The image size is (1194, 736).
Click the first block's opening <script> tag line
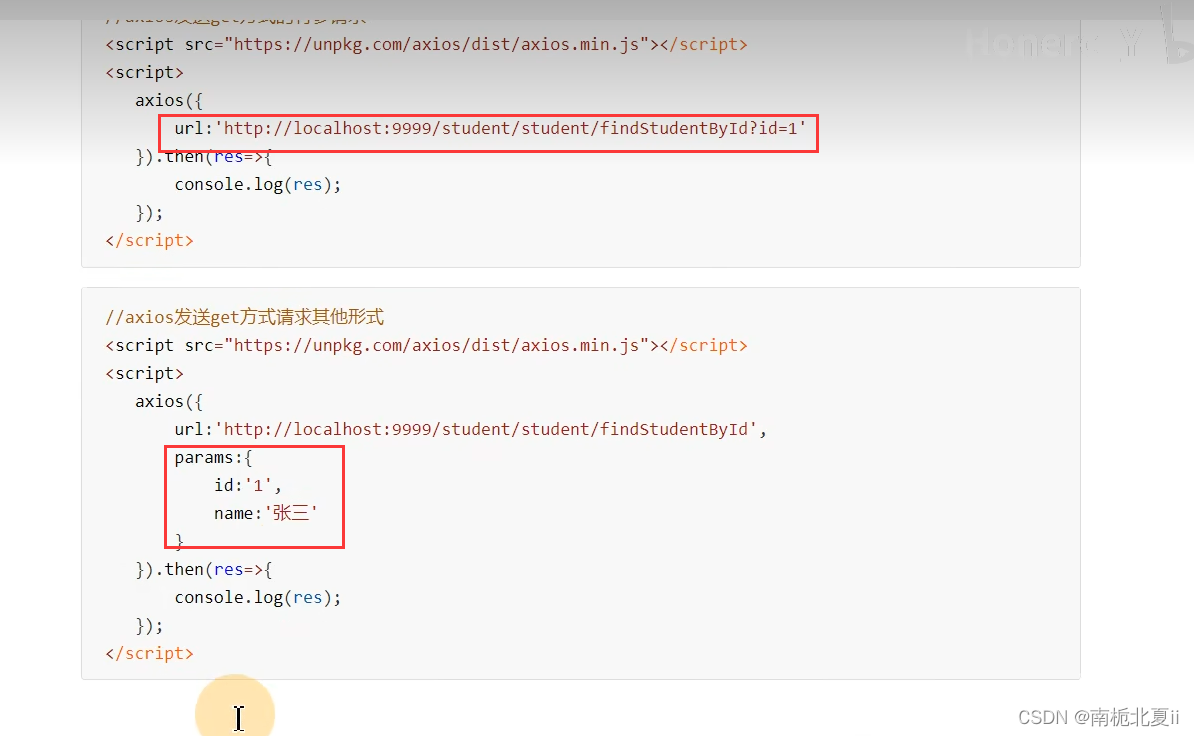tap(145, 72)
